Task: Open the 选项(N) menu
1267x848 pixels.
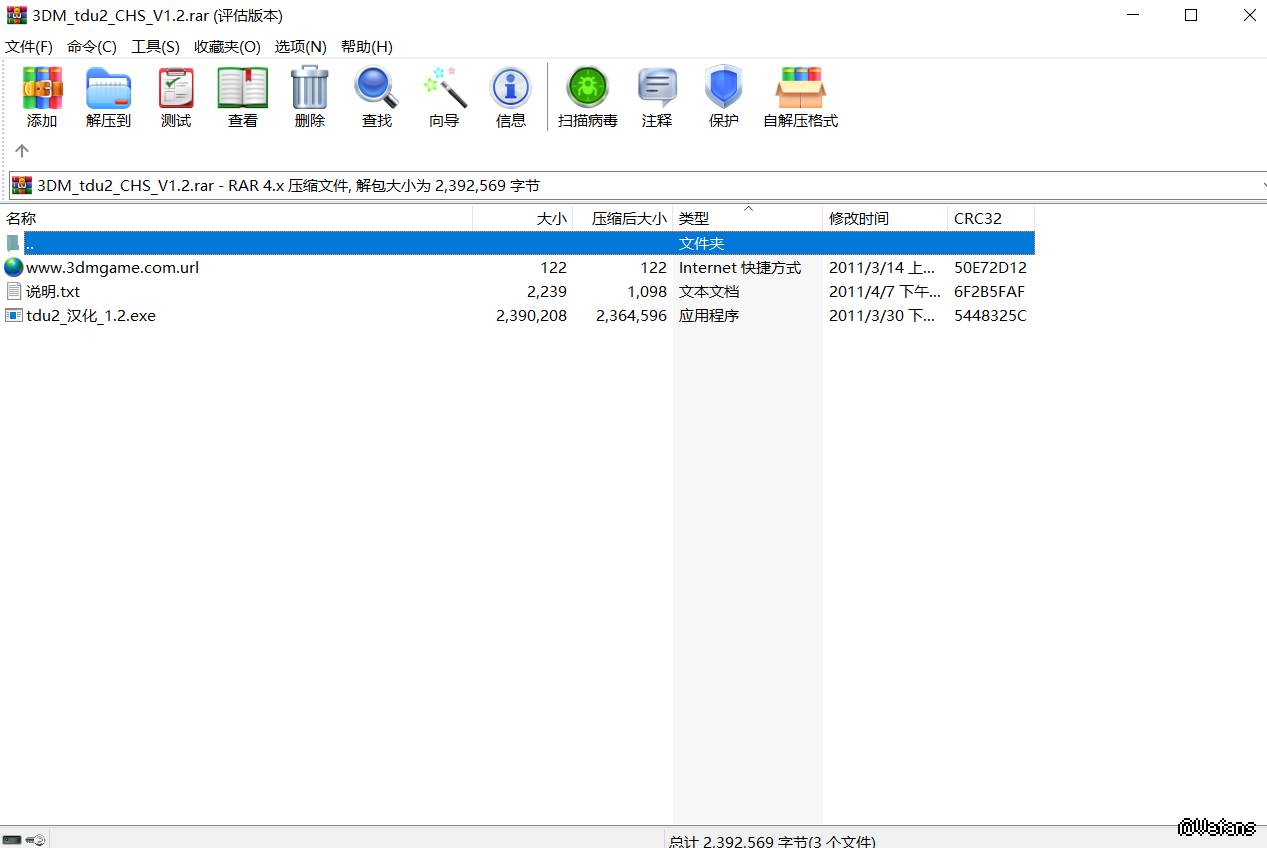Action: tap(300, 47)
